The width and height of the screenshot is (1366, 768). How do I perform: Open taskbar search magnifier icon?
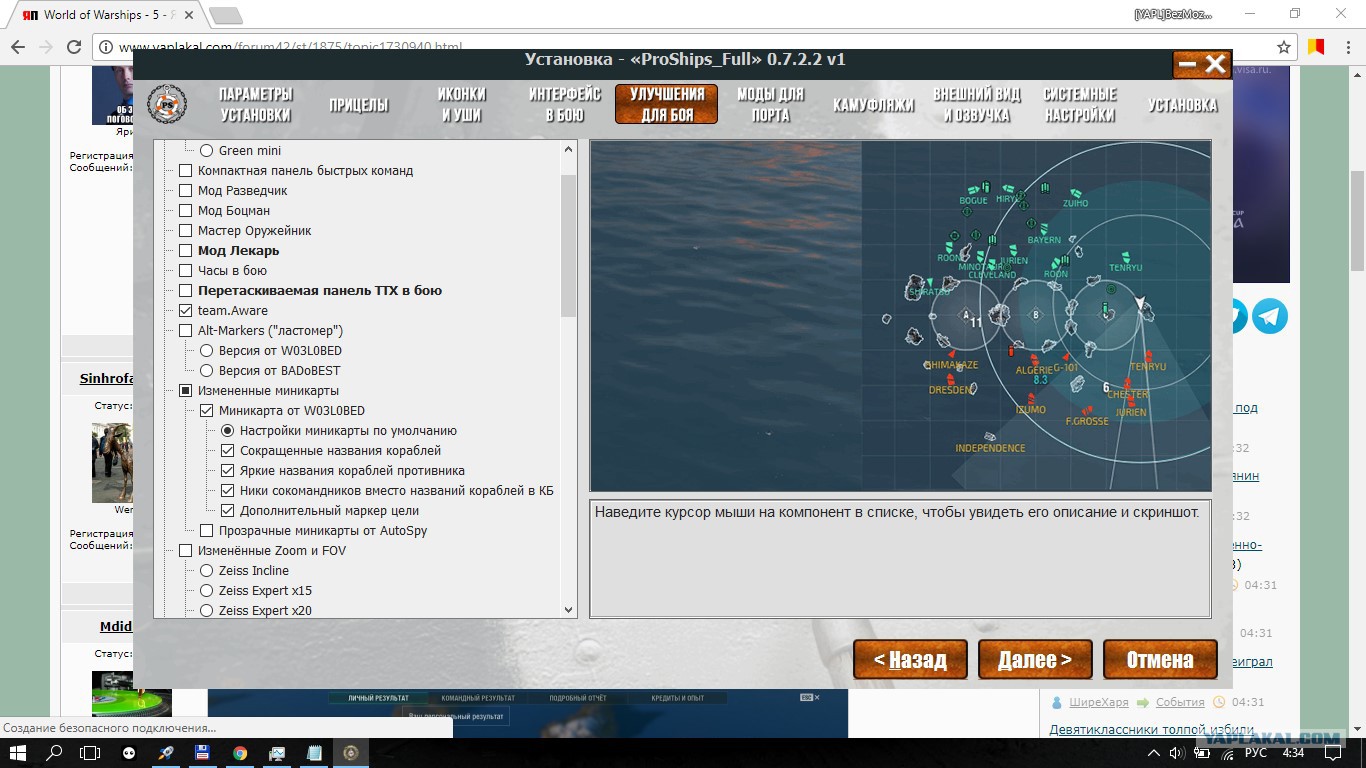point(55,752)
